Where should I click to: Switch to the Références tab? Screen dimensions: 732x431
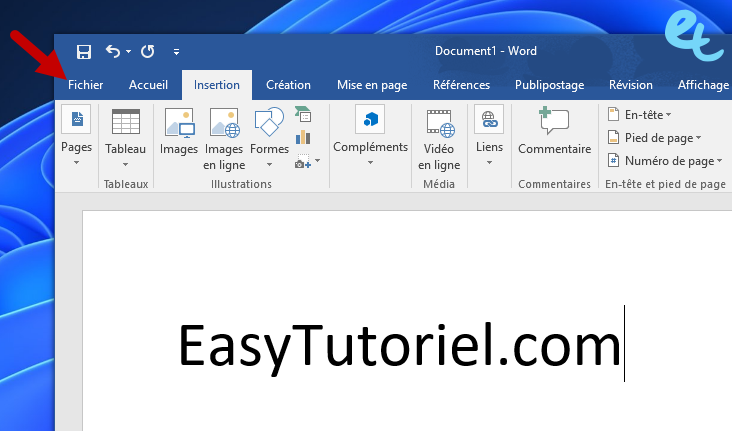pyautogui.click(x=461, y=85)
